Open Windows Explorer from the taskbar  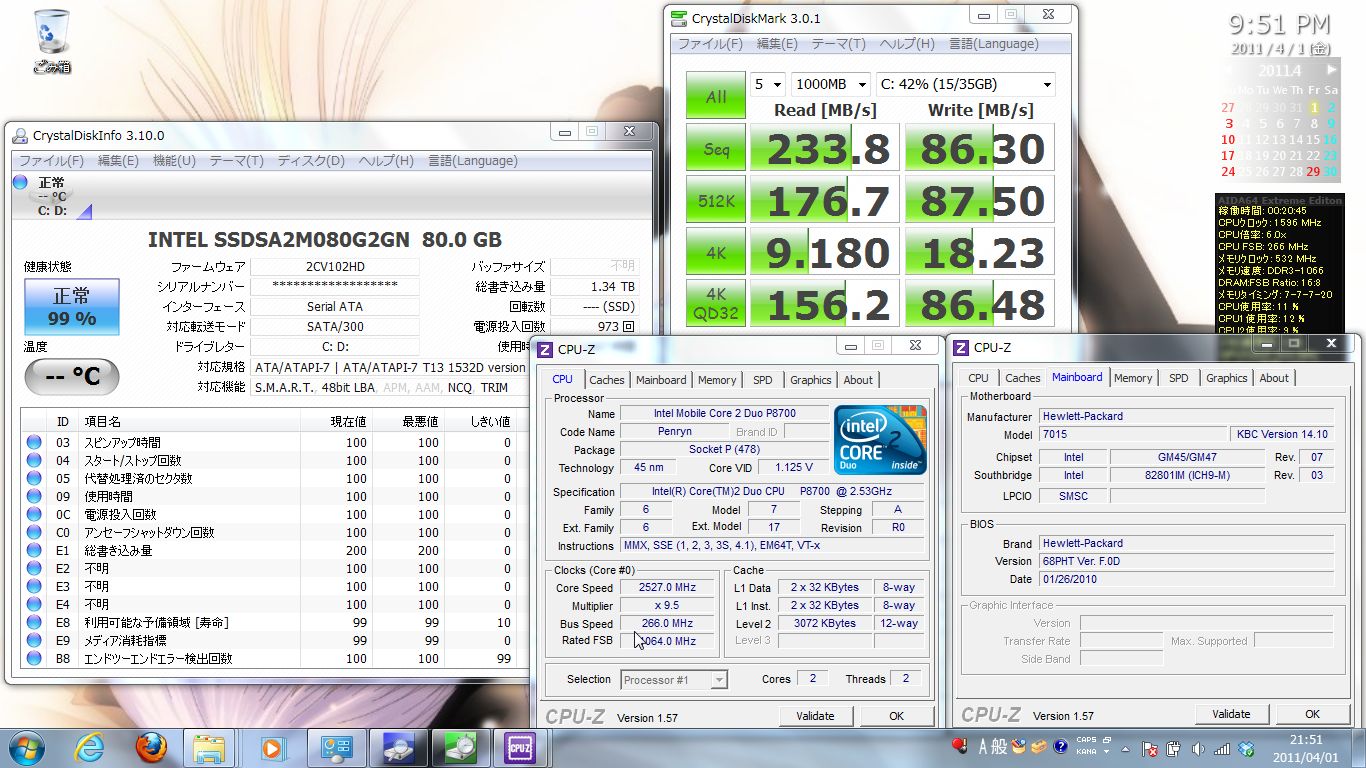pyautogui.click(x=209, y=747)
